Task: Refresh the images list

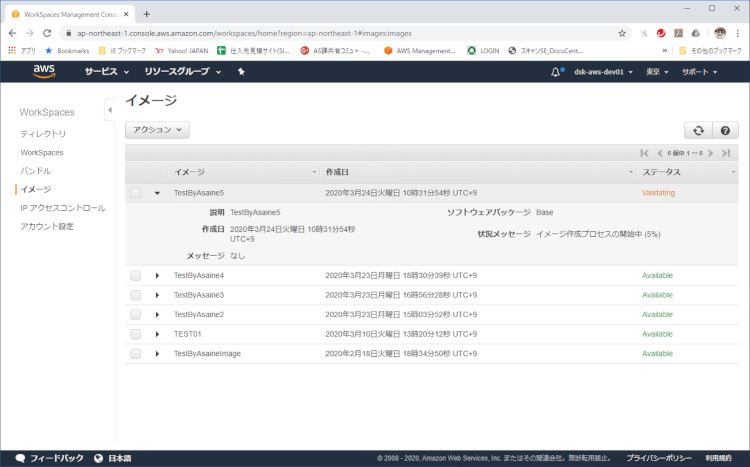Action: click(696, 130)
